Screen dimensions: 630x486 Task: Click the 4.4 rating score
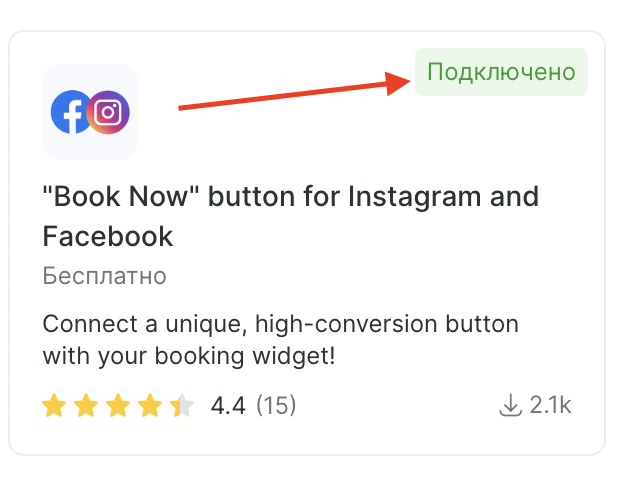[228, 405]
